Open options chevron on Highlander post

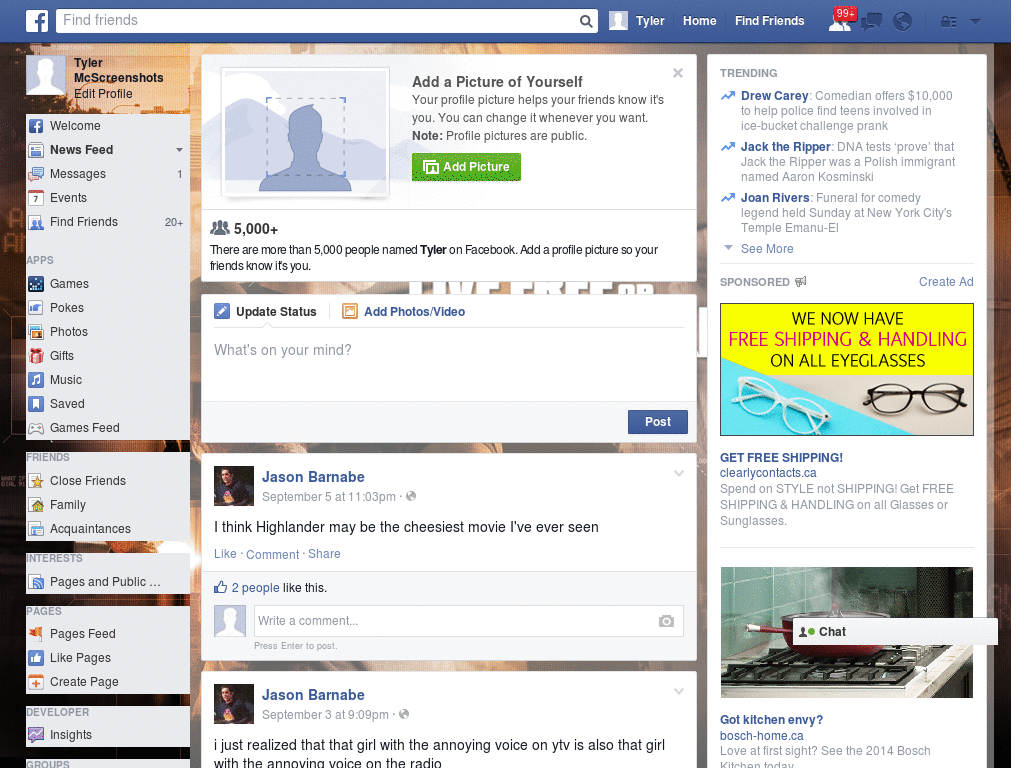tap(679, 473)
